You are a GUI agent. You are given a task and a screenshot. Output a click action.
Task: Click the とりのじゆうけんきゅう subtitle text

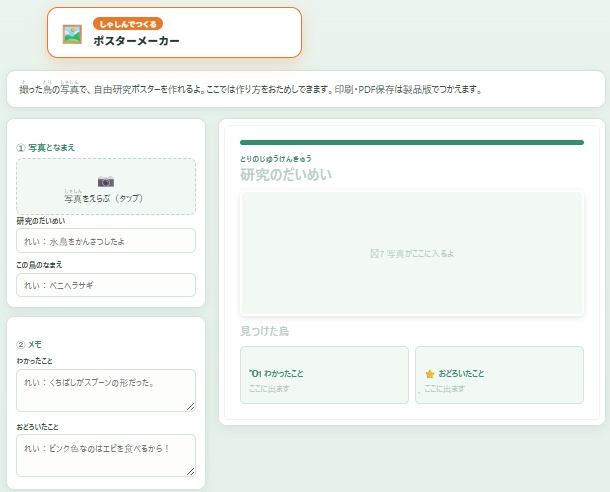(x=275, y=159)
